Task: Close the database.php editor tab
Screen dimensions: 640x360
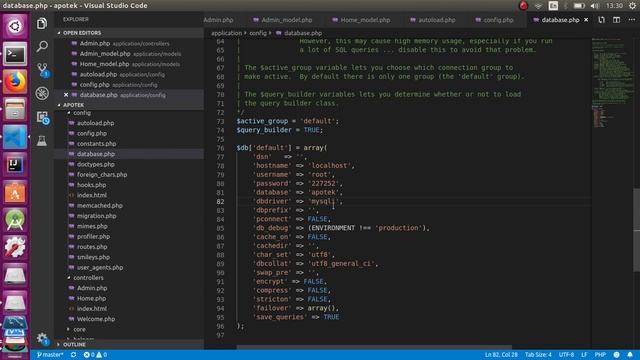Action: pos(586,20)
